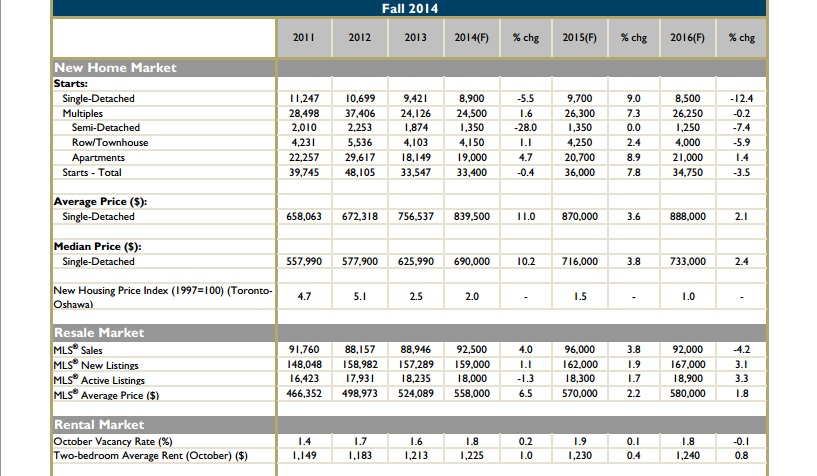The image size is (817, 476).
Task: Select the MLS Average Price 2012 value 498,973
Action: pos(360,394)
